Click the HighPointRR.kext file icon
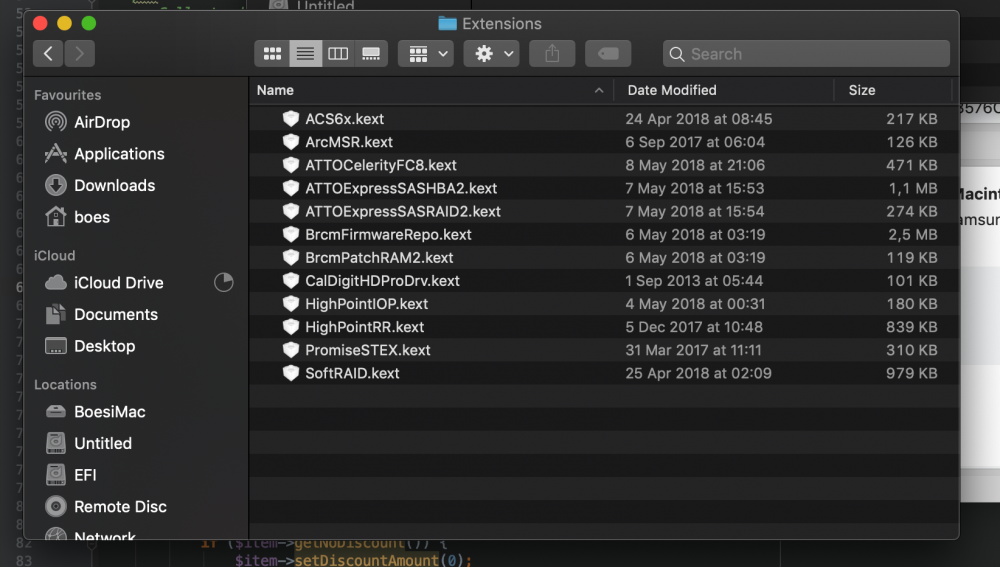 291,327
